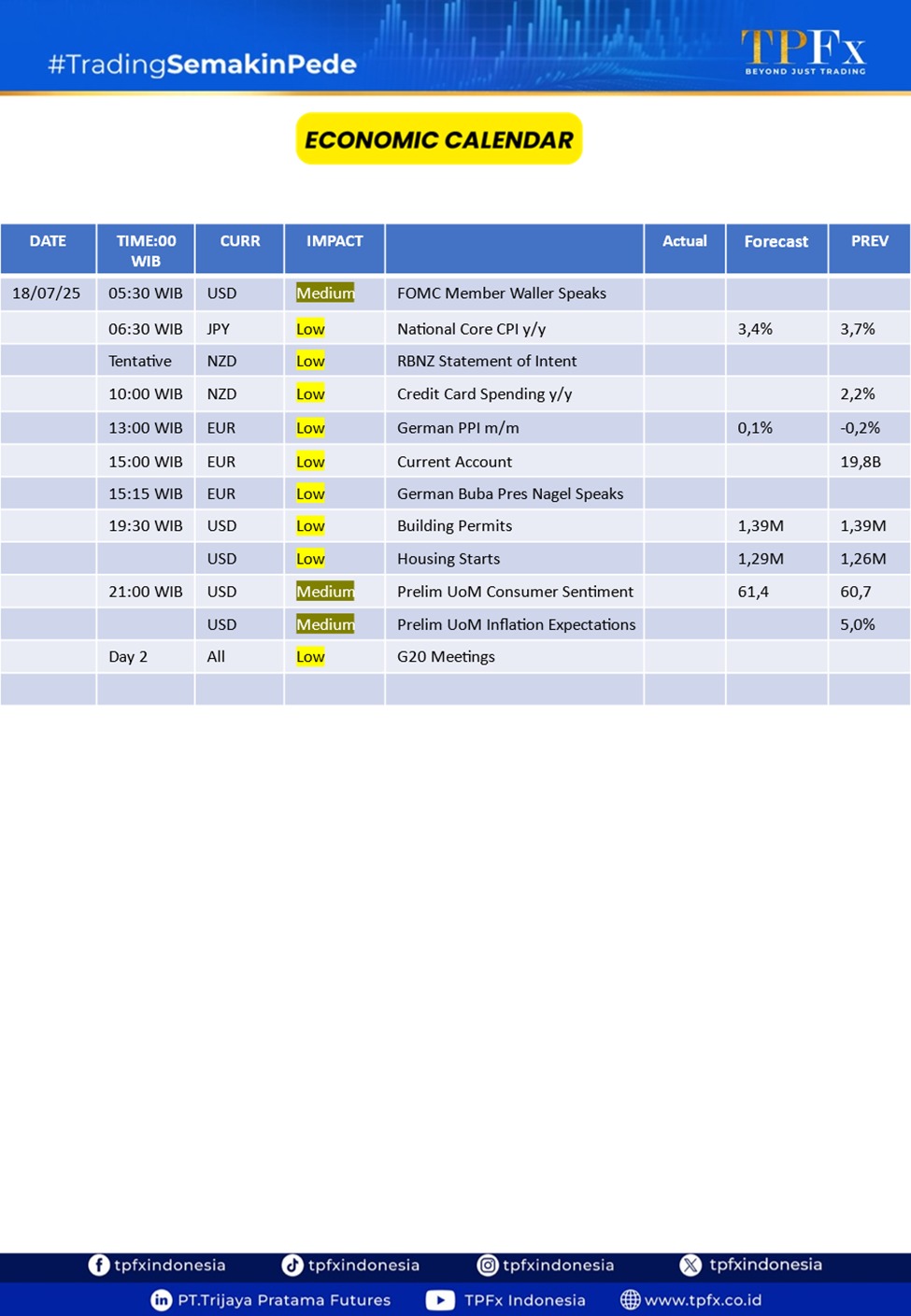Click the 18/07/25 date cell
The height and width of the screenshot is (1316, 911).
pos(47,293)
